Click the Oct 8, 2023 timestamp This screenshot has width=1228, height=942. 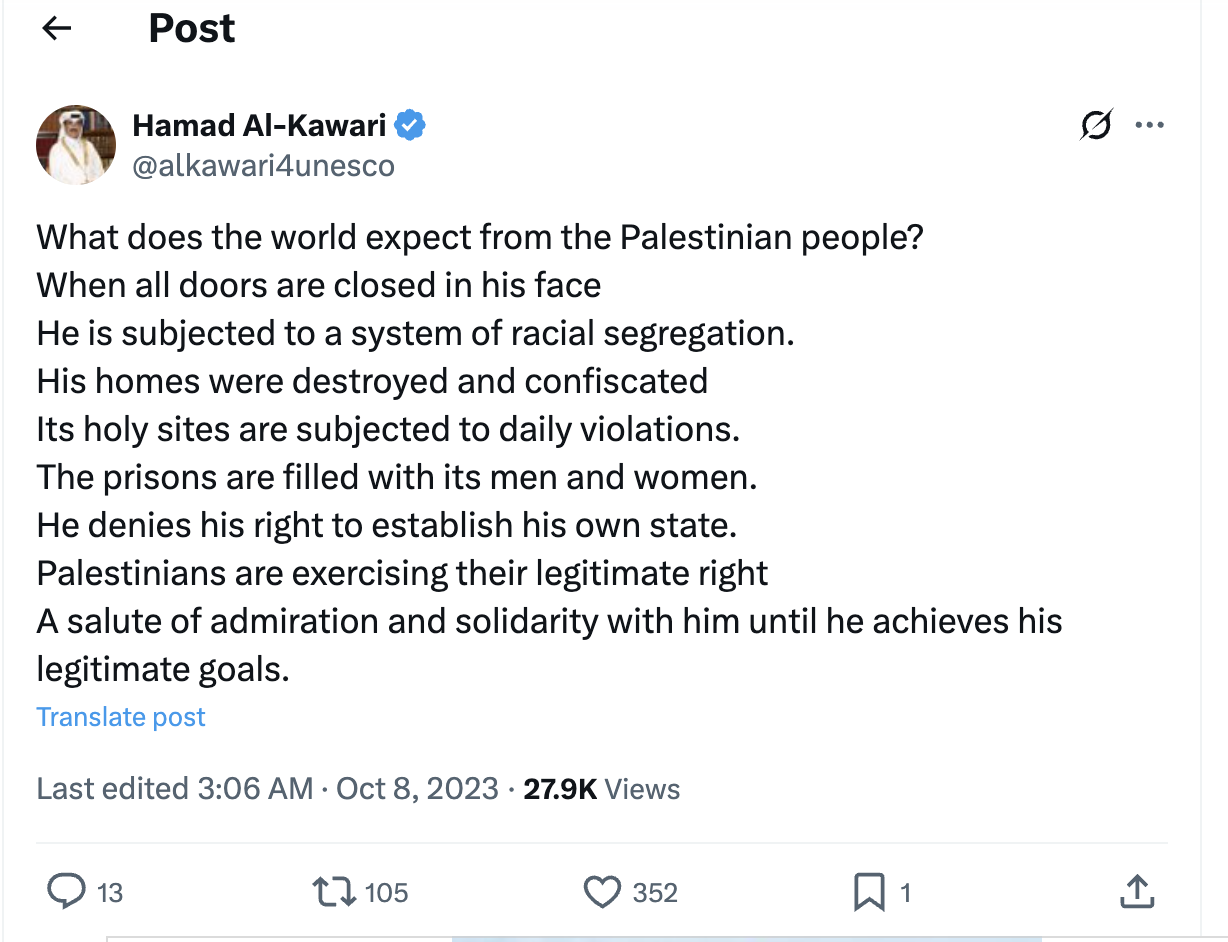[x=417, y=789]
